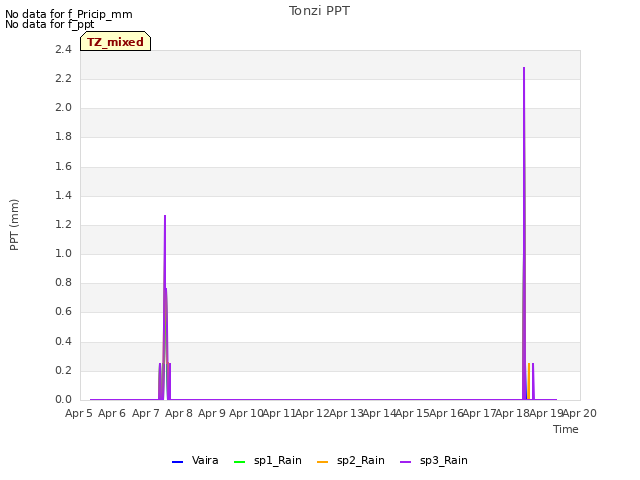Click the green sp1_Rain legend color line

[240, 462]
